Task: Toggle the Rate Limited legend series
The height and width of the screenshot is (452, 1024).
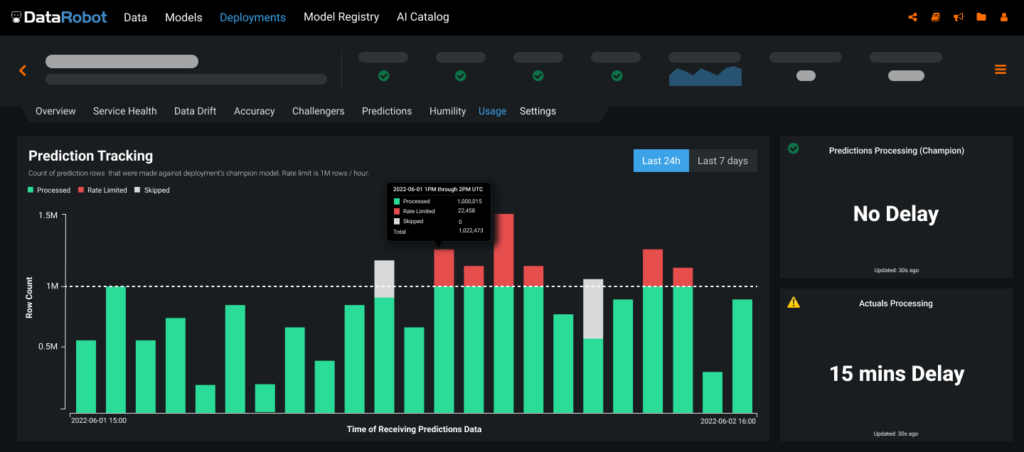Action: point(102,190)
